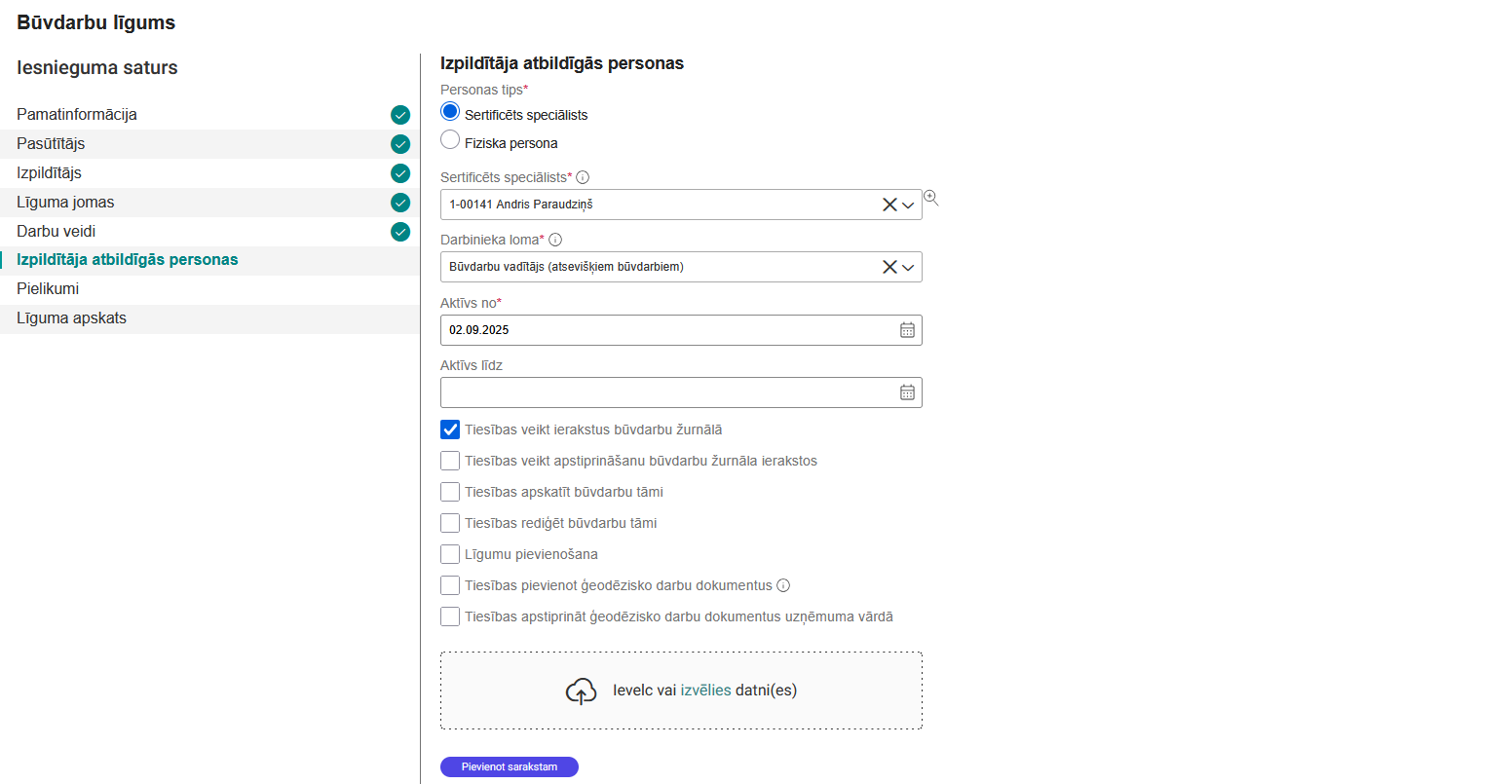Clear the Sertificēts speciālists selection with X

click(x=889, y=205)
